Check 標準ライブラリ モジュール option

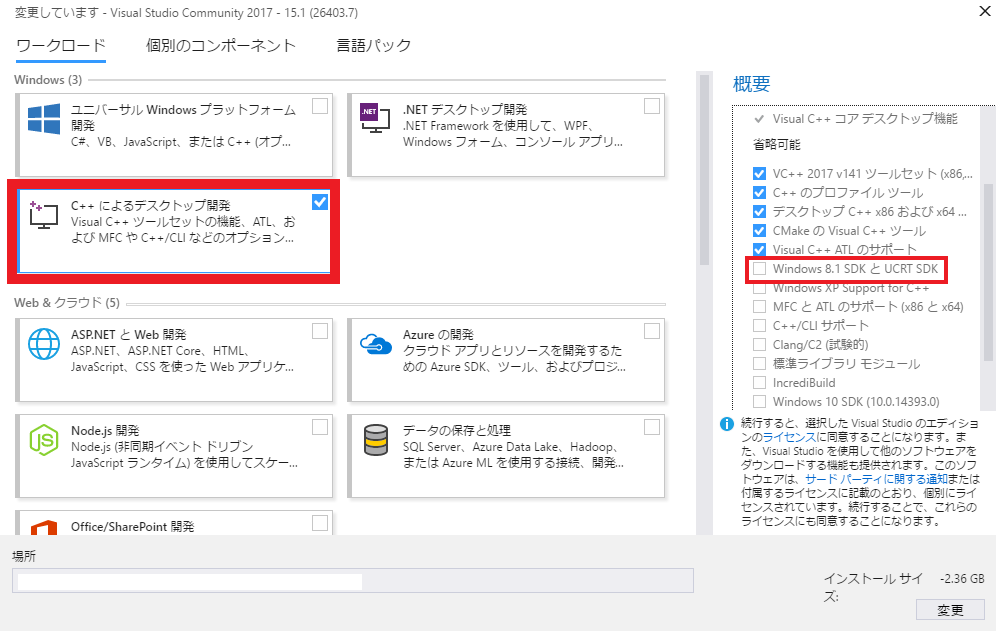759,363
